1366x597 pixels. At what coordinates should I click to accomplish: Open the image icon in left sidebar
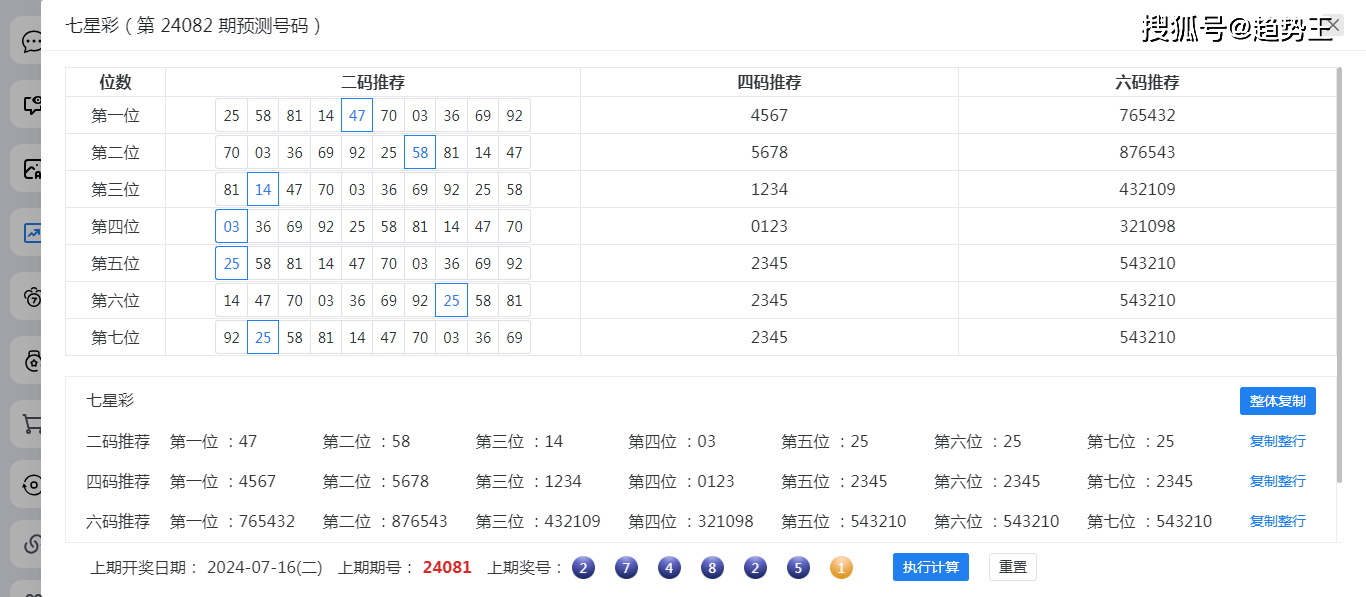coord(31,169)
